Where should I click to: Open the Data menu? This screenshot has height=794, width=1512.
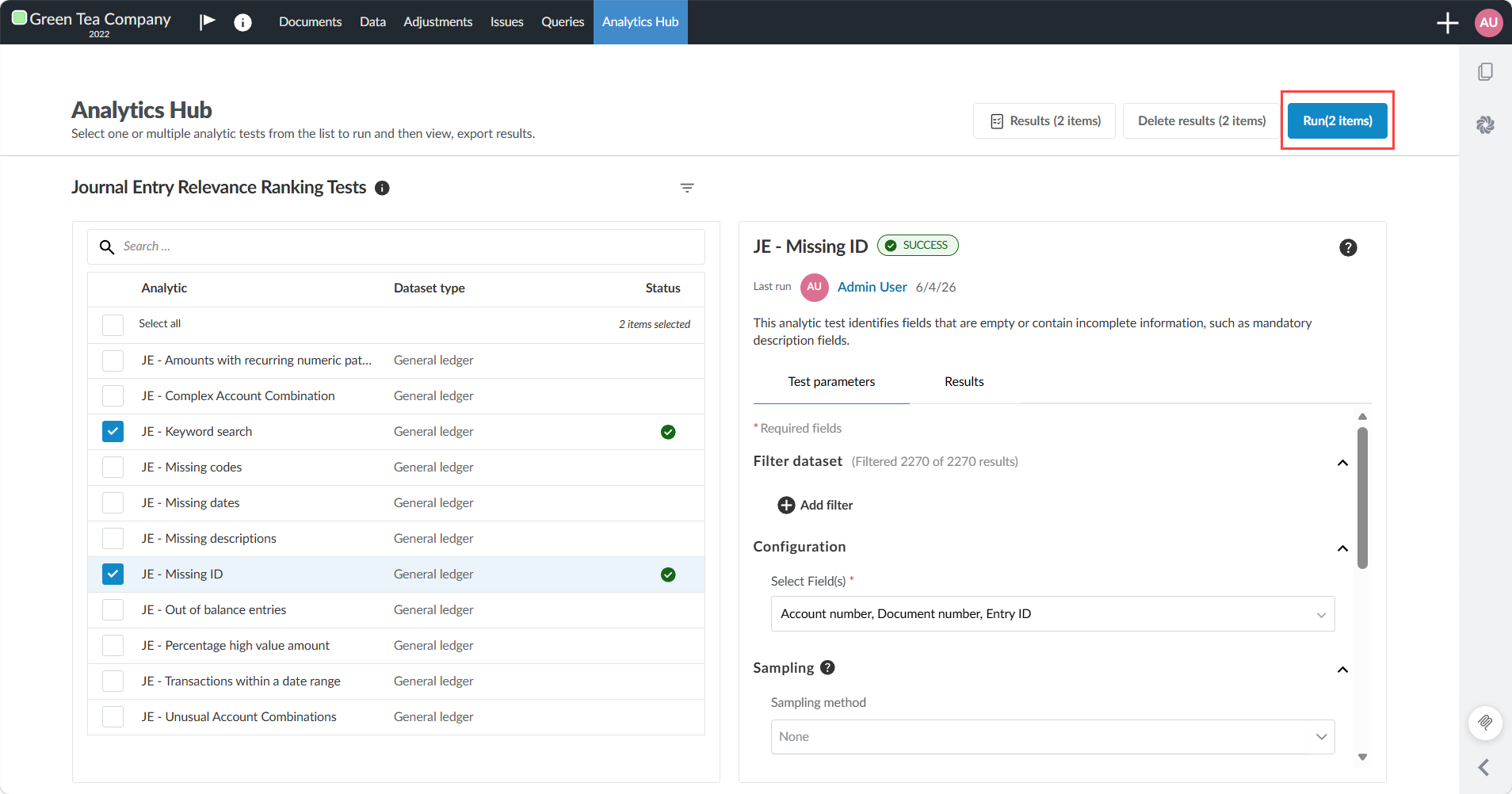pyautogui.click(x=372, y=22)
